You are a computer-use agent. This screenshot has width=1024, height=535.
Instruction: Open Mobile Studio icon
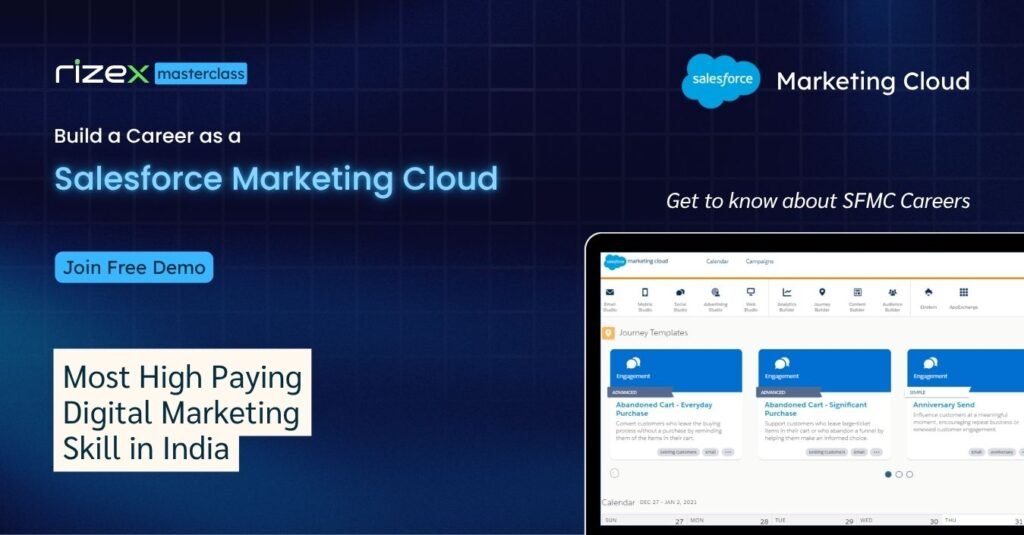[x=645, y=293]
